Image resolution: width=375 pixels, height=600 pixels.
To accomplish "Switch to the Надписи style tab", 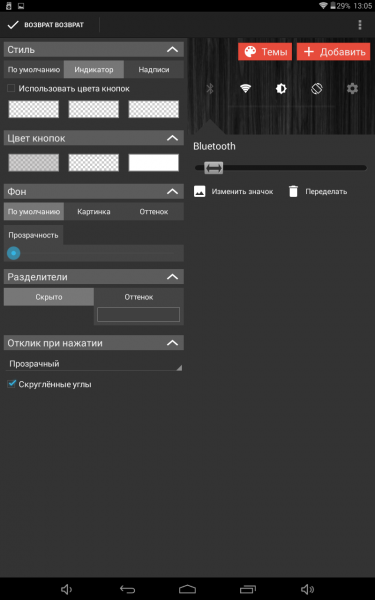I will (x=154, y=70).
